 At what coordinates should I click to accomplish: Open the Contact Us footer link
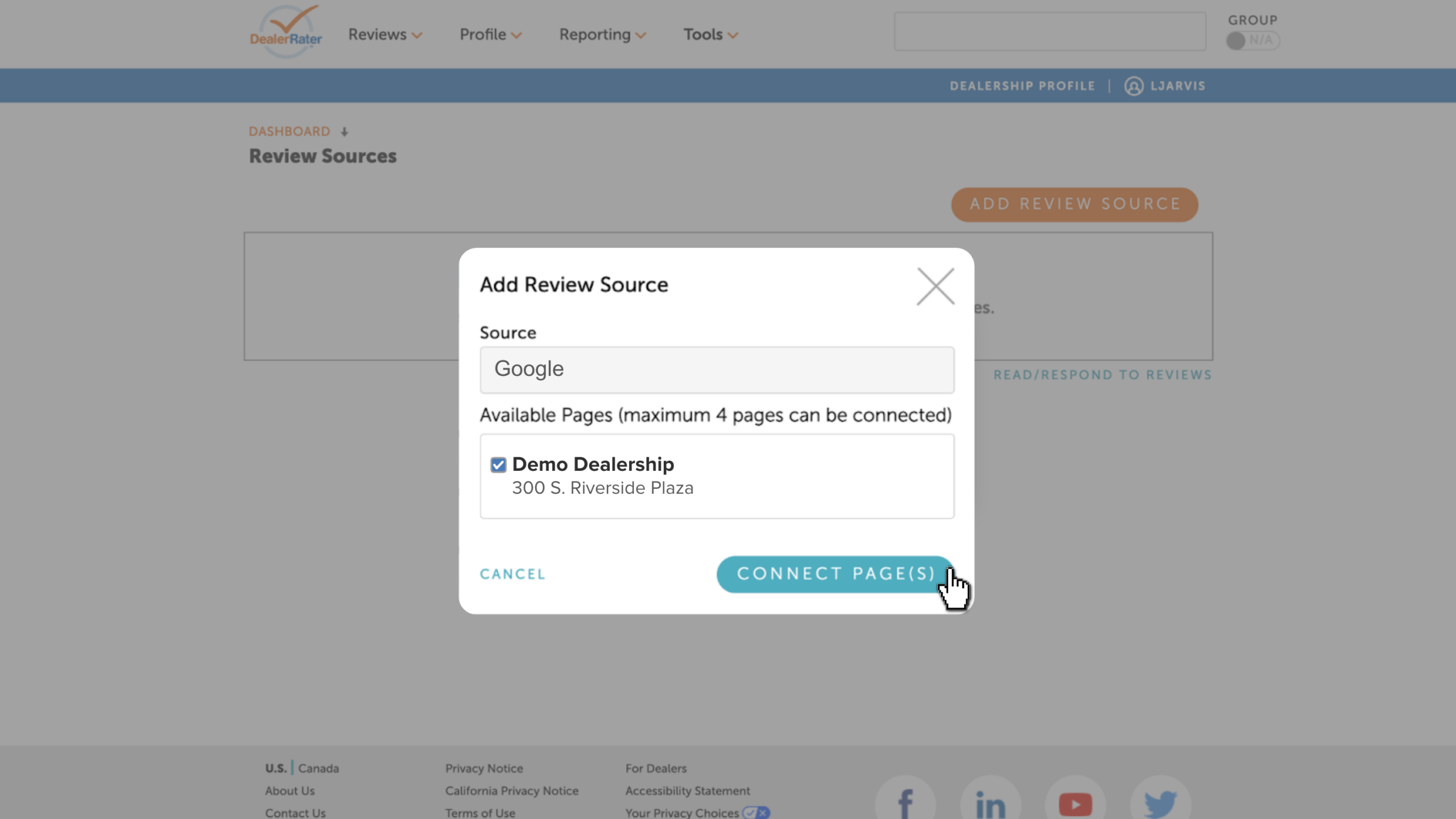point(295,813)
